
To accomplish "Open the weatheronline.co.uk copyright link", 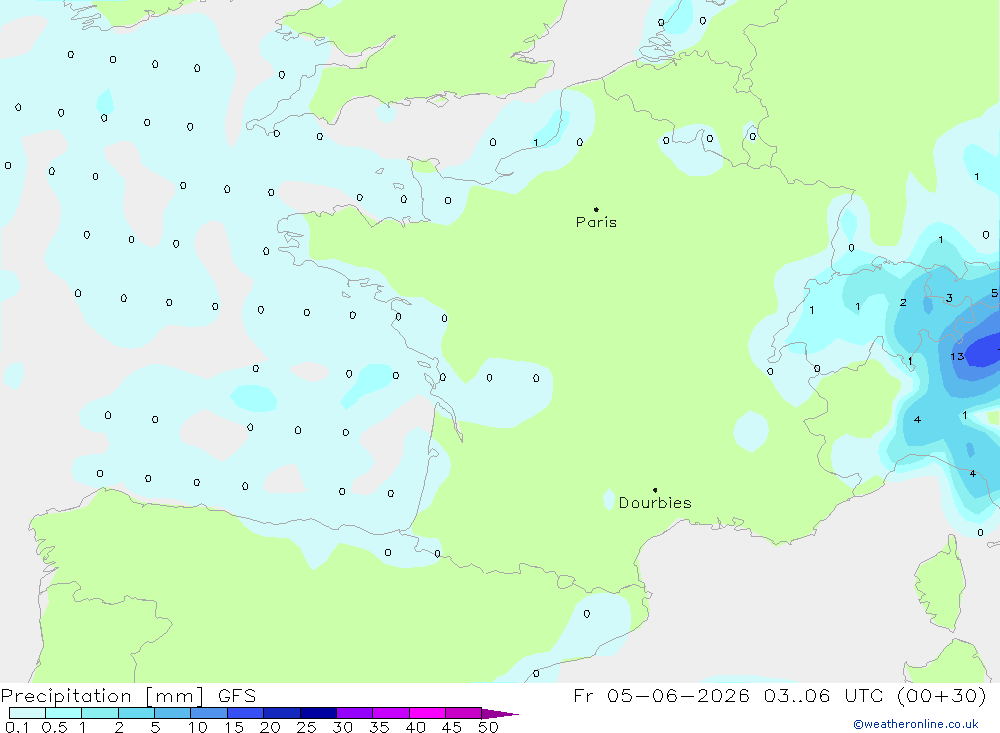I will (916, 724).
